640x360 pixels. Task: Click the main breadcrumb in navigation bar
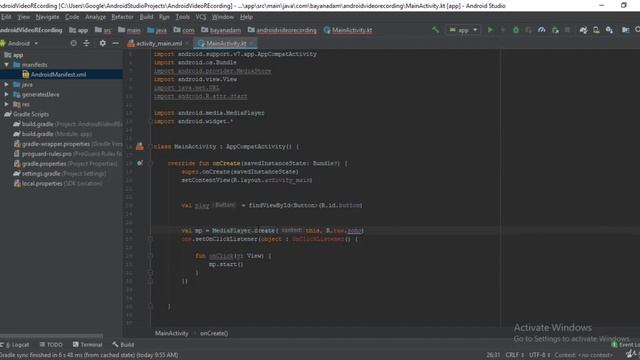[x=129, y=30]
